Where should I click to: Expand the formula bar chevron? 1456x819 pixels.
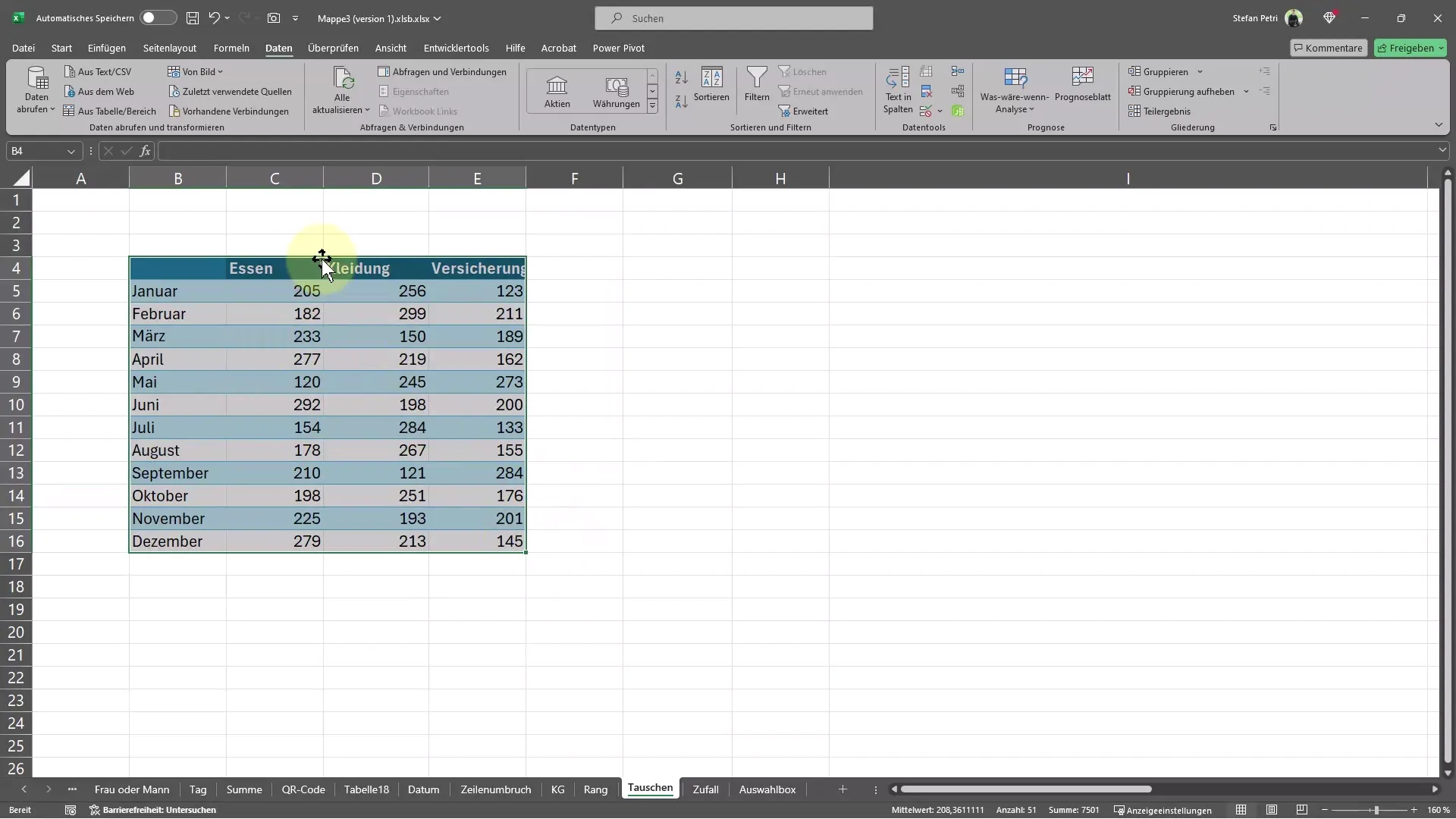(x=1442, y=151)
